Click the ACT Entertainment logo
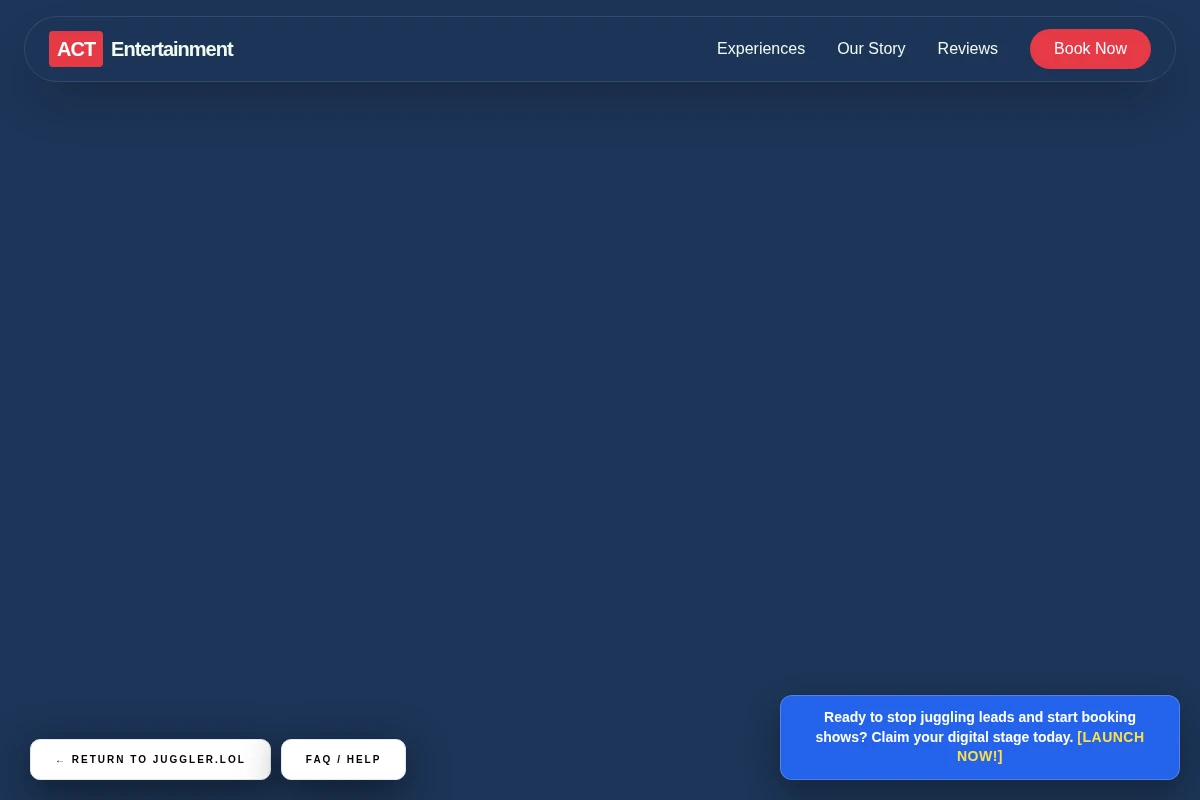The width and height of the screenshot is (1200, 800). click(x=141, y=49)
